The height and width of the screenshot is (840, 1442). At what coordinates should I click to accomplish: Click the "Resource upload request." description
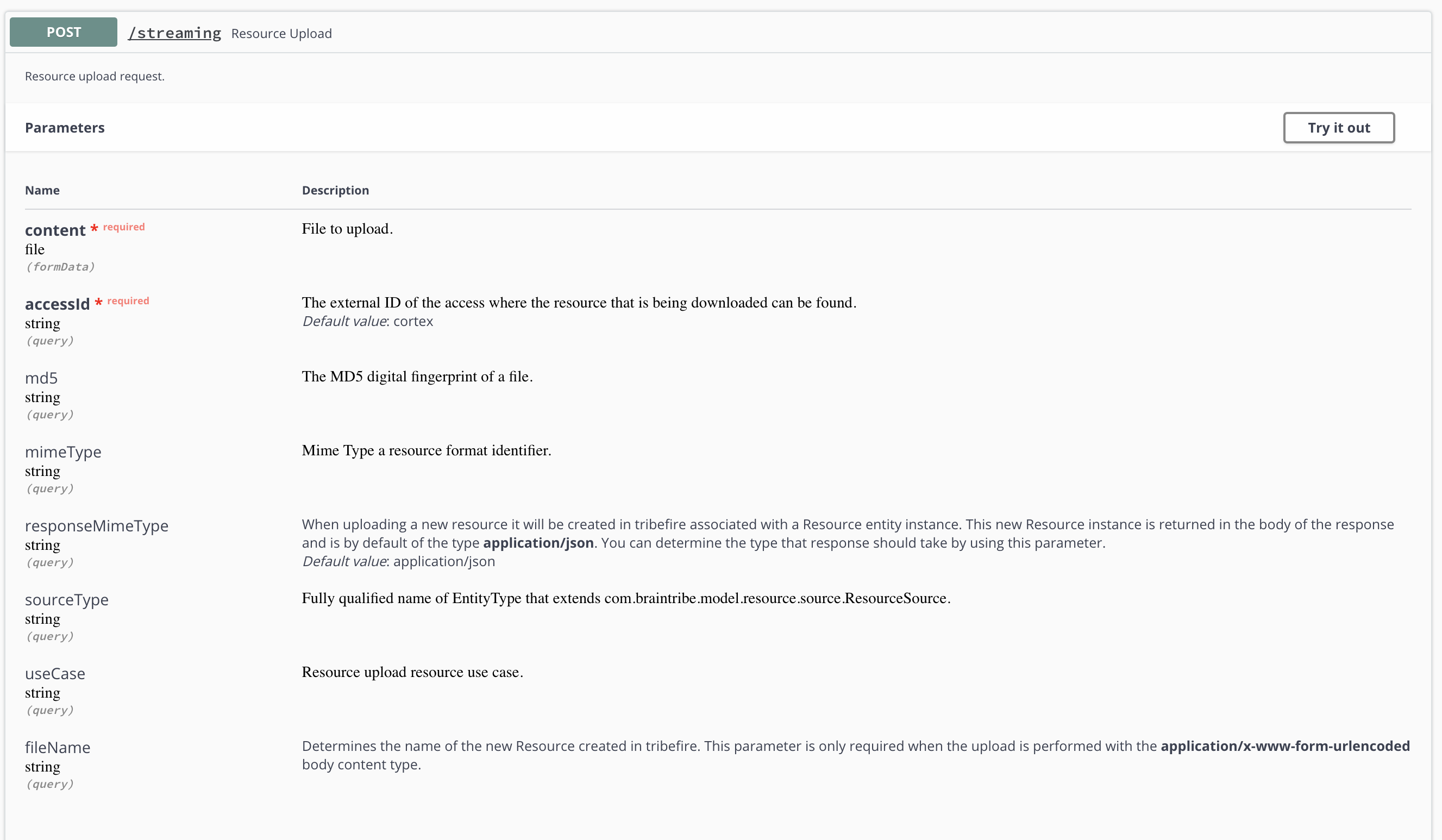(x=95, y=76)
